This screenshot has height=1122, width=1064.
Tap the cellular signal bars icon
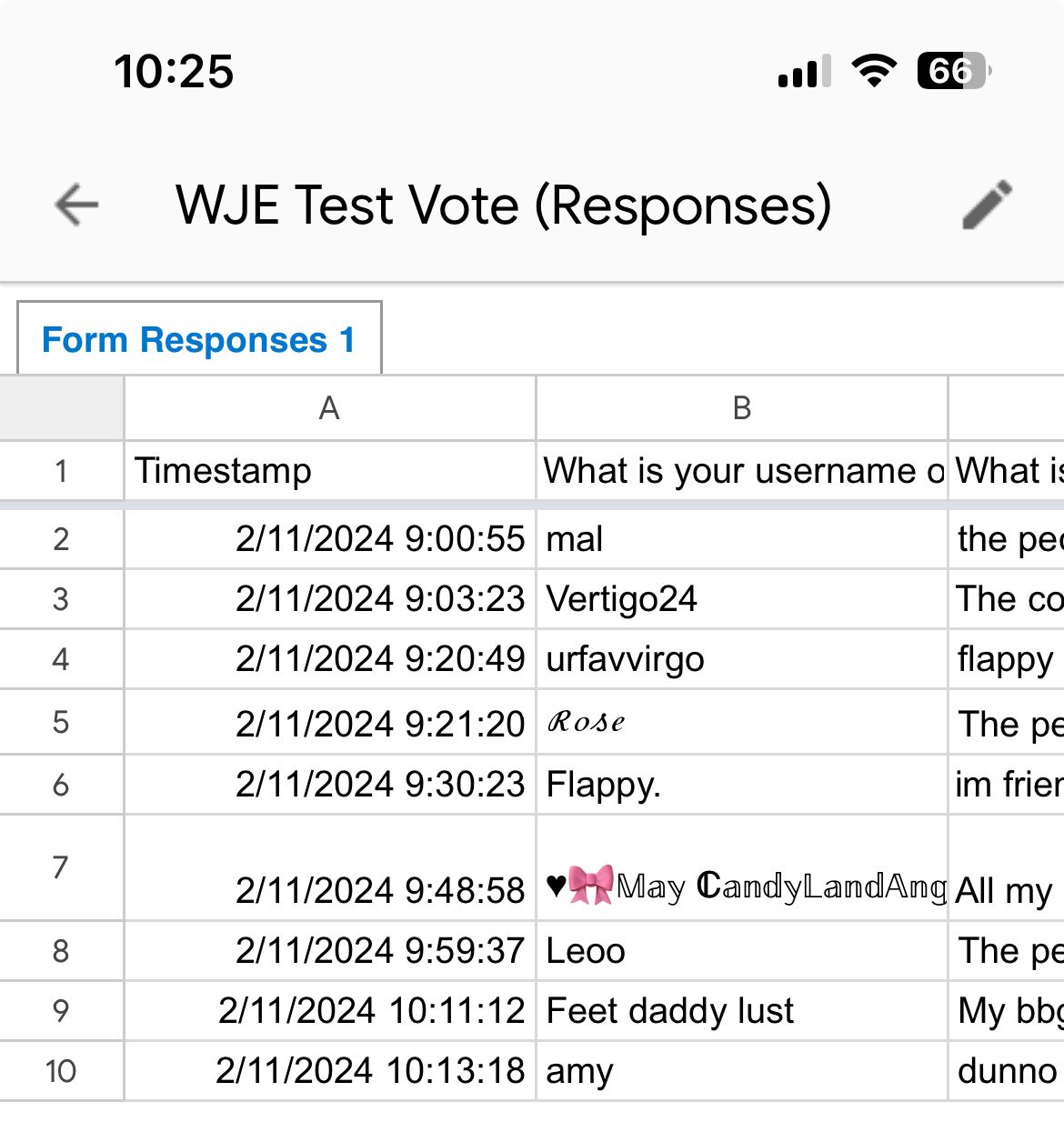click(x=804, y=72)
